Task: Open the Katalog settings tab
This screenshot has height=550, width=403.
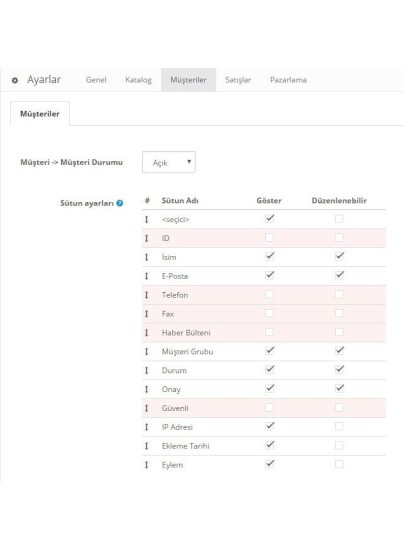Action: (x=139, y=80)
